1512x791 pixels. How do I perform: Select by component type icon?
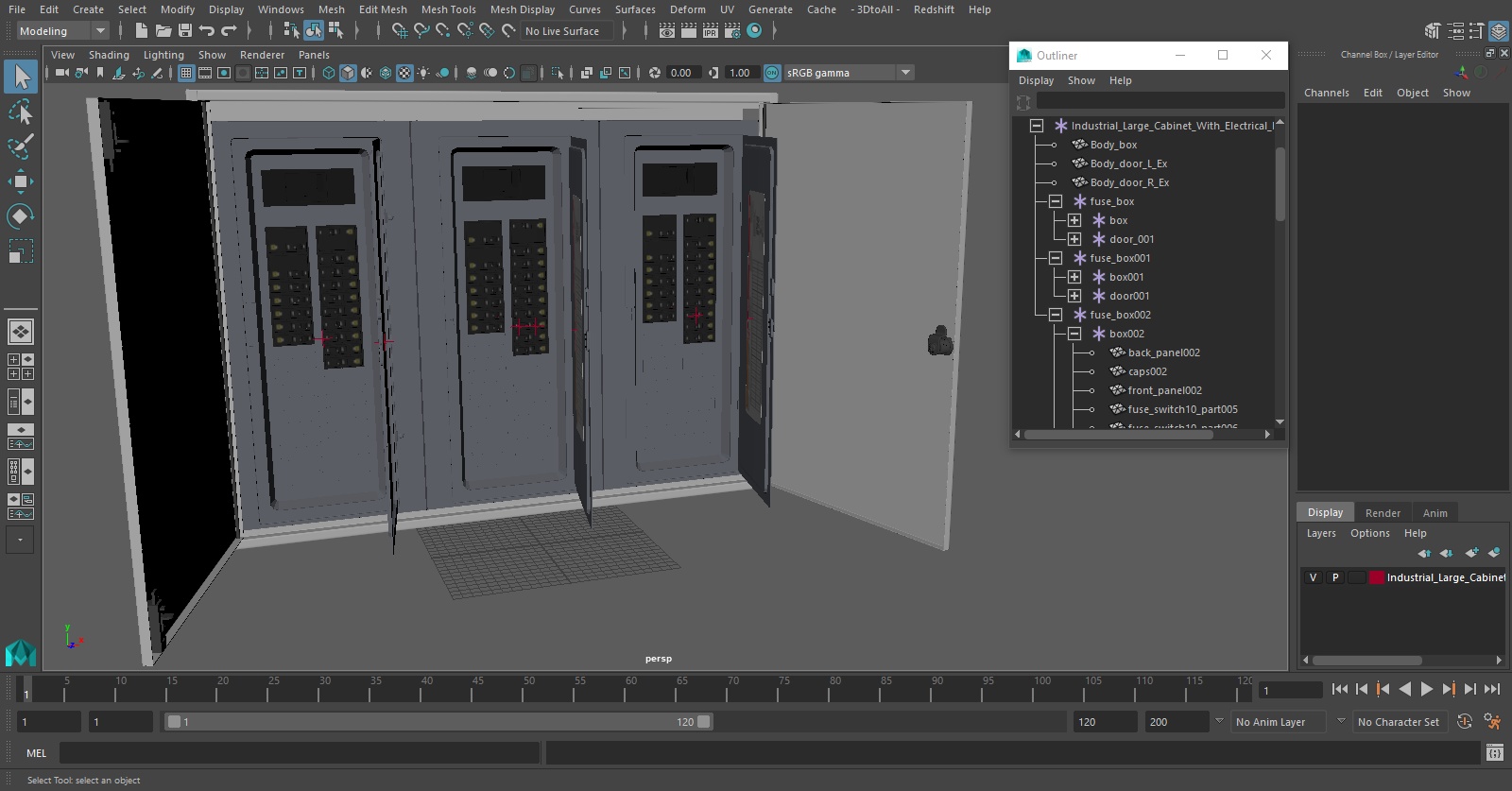[335, 31]
